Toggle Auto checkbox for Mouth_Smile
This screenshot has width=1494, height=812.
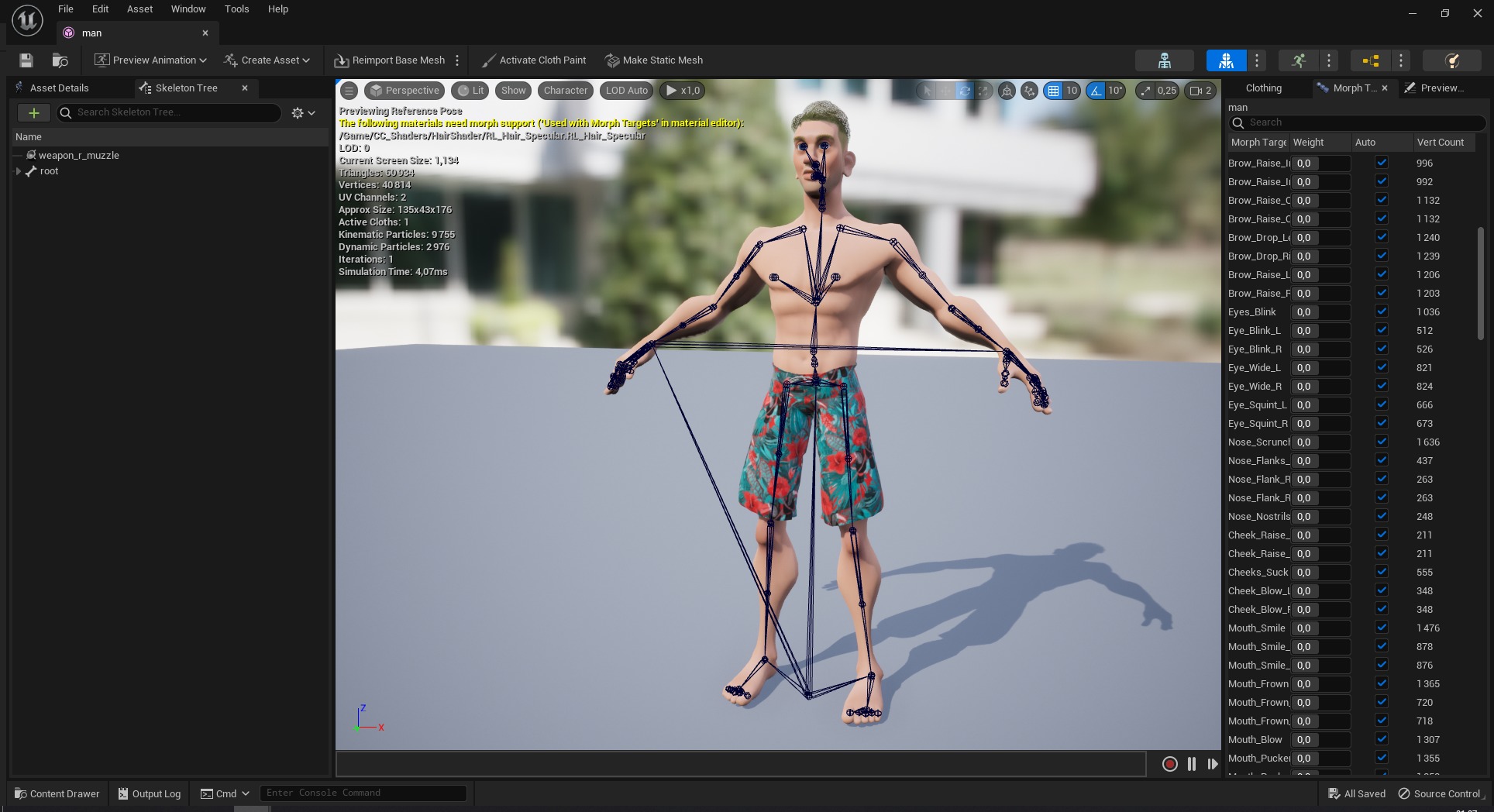tap(1382, 628)
